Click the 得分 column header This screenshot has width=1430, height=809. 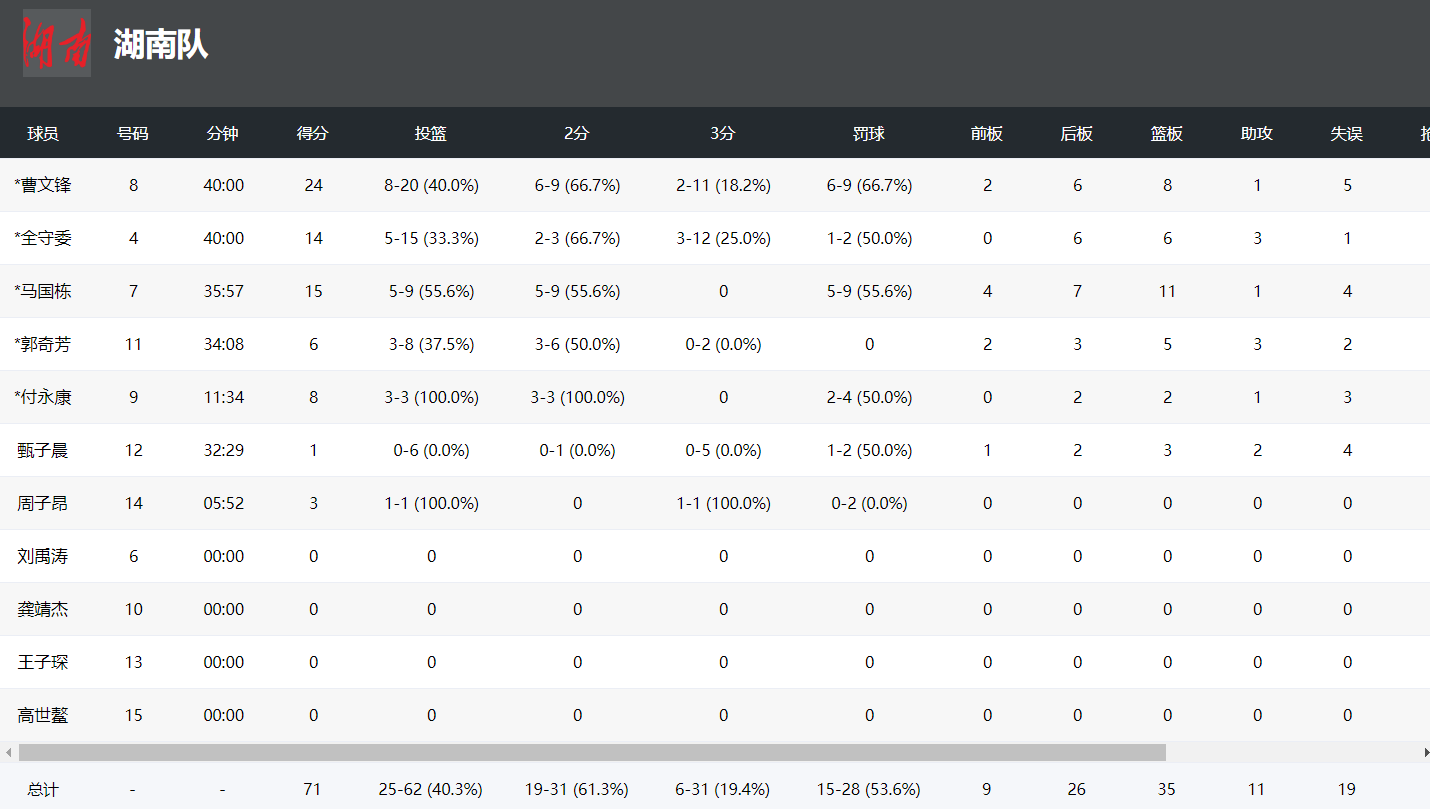[x=313, y=133]
